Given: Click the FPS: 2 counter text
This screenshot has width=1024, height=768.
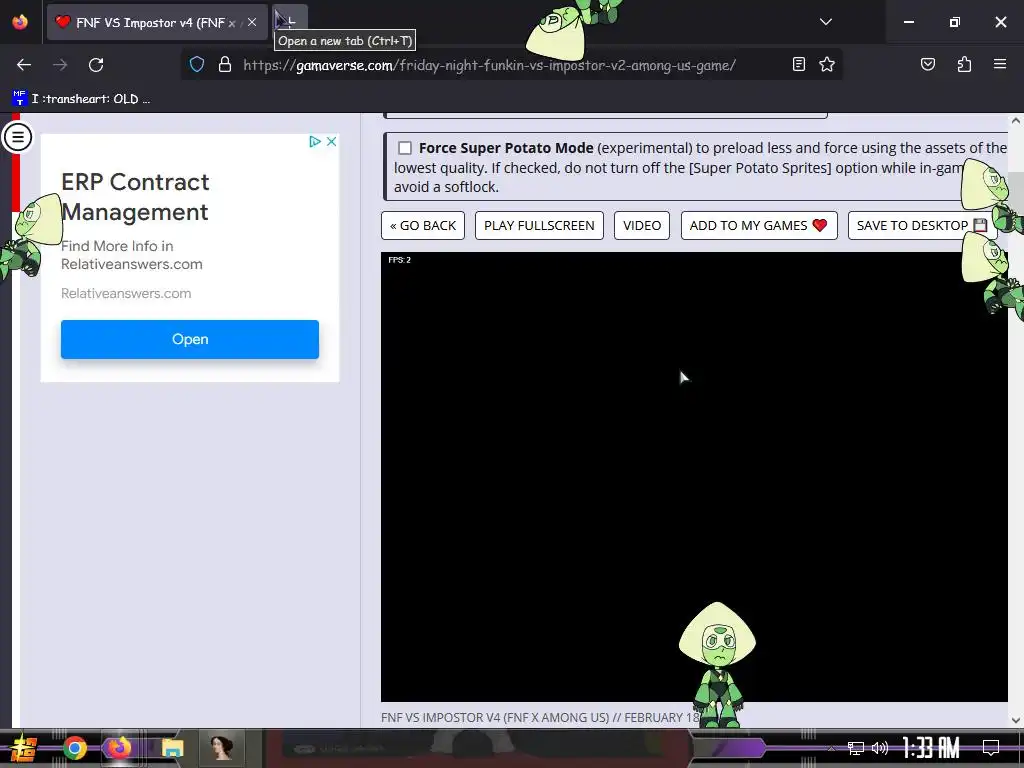Looking at the screenshot, I should (x=400, y=260).
